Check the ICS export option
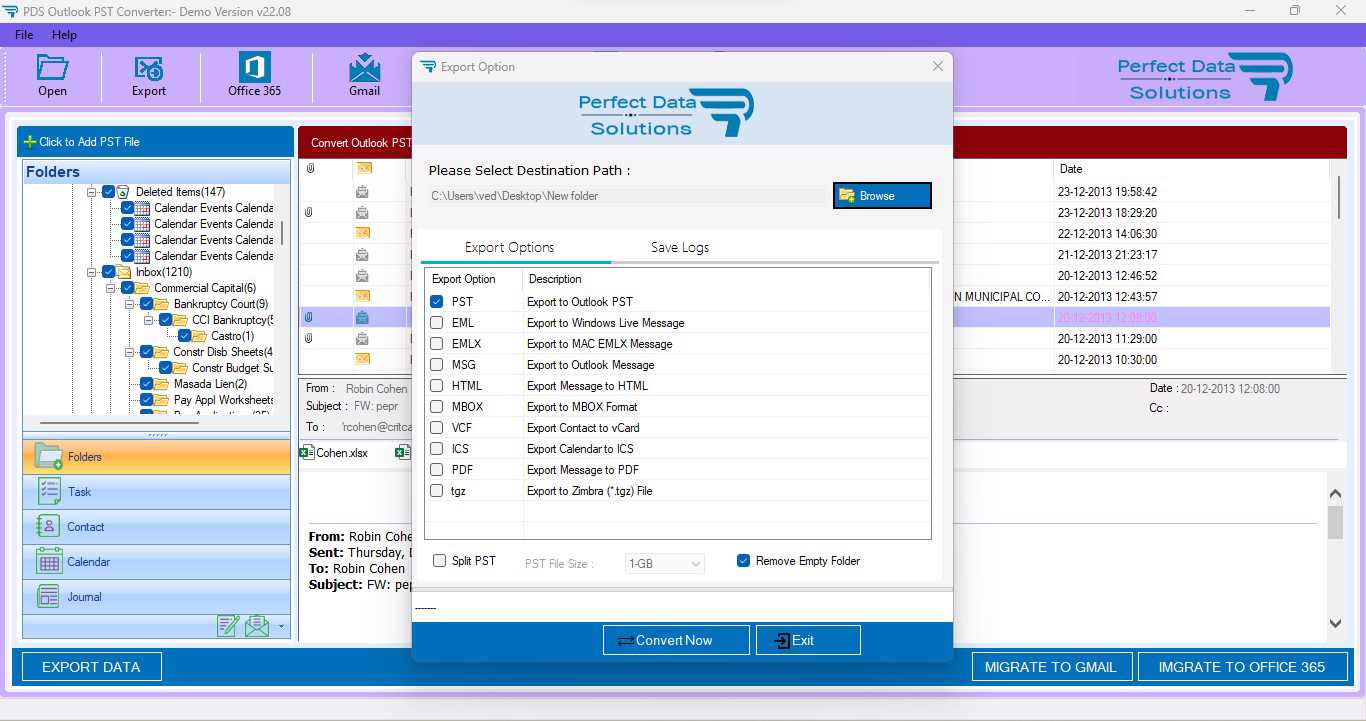Viewport: 1366px width, 721px height. pyautogui.click(x=437, y=448)
